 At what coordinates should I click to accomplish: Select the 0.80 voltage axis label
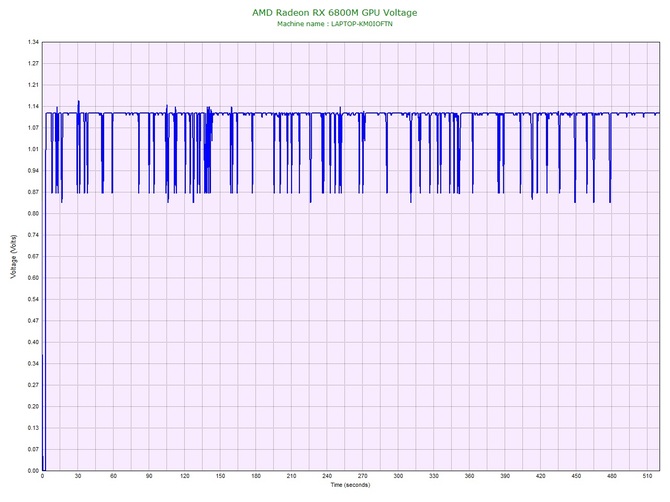pos(33,214)
